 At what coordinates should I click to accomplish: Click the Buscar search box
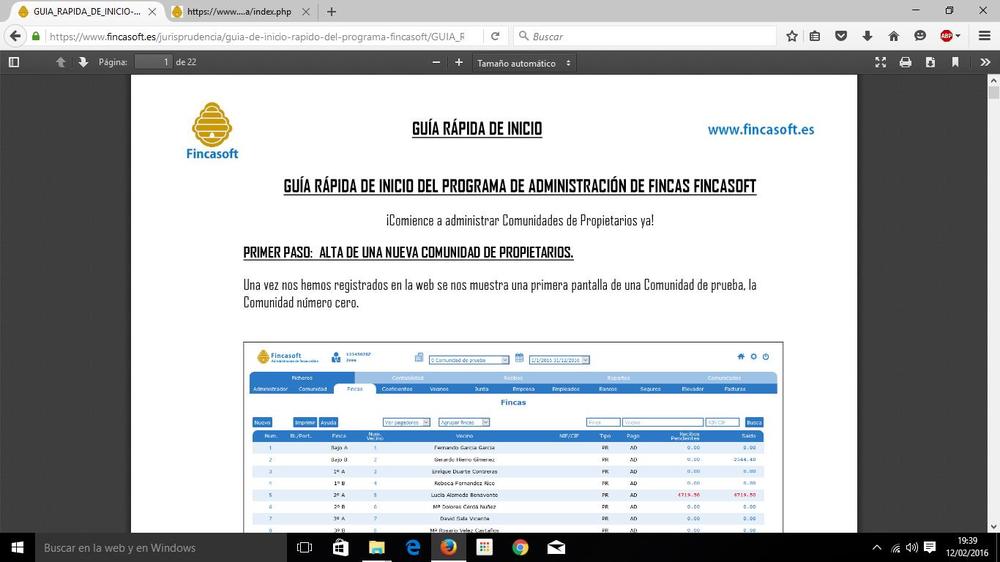pyautogui.click(x=644, y=36)
